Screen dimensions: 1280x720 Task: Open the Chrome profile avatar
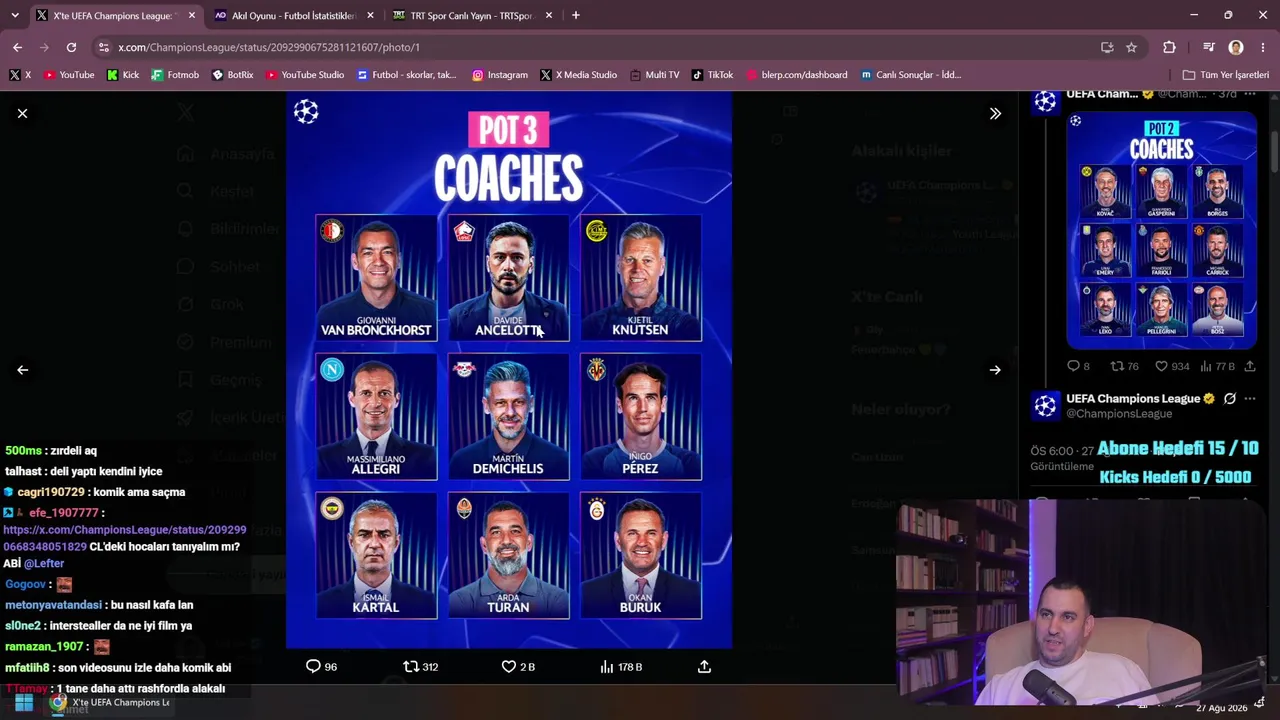[1236, 47]
